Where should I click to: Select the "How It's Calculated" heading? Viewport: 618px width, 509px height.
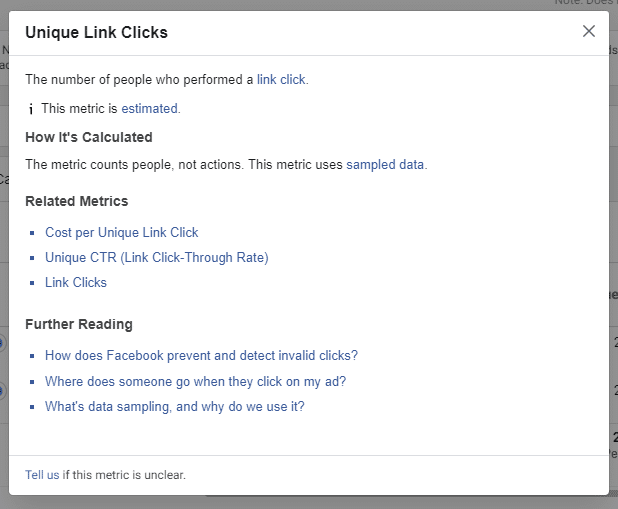[x=89, y=137]
